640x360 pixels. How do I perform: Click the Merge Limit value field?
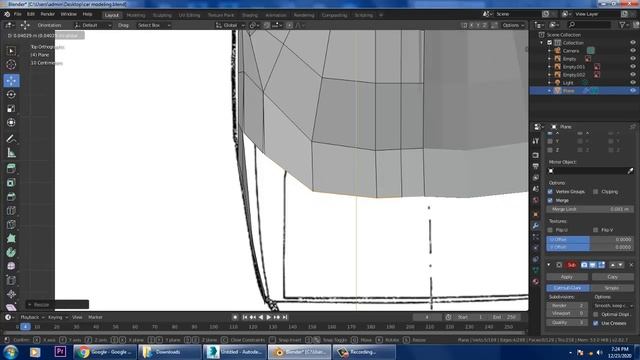590,209
